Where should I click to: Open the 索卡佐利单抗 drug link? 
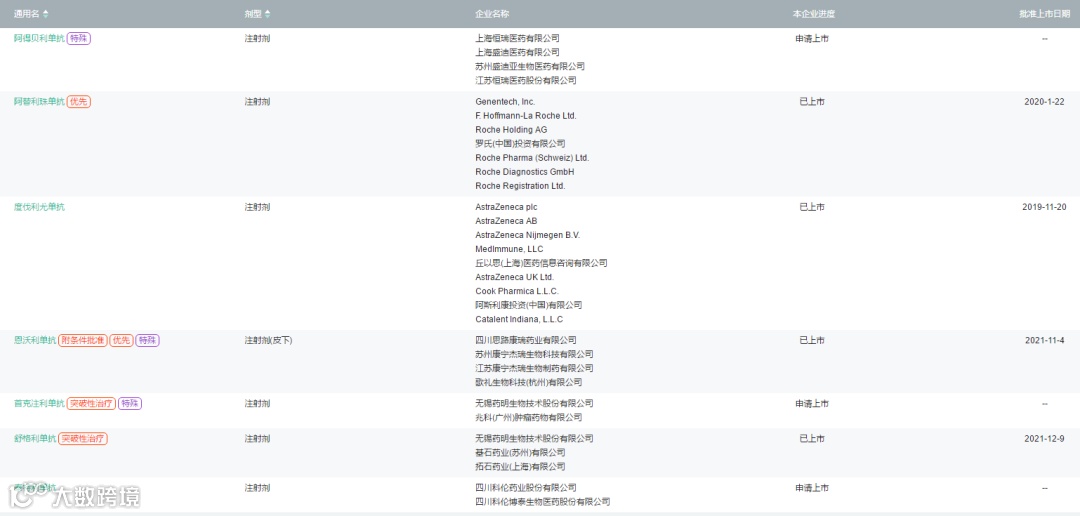[x=39, y=404]
